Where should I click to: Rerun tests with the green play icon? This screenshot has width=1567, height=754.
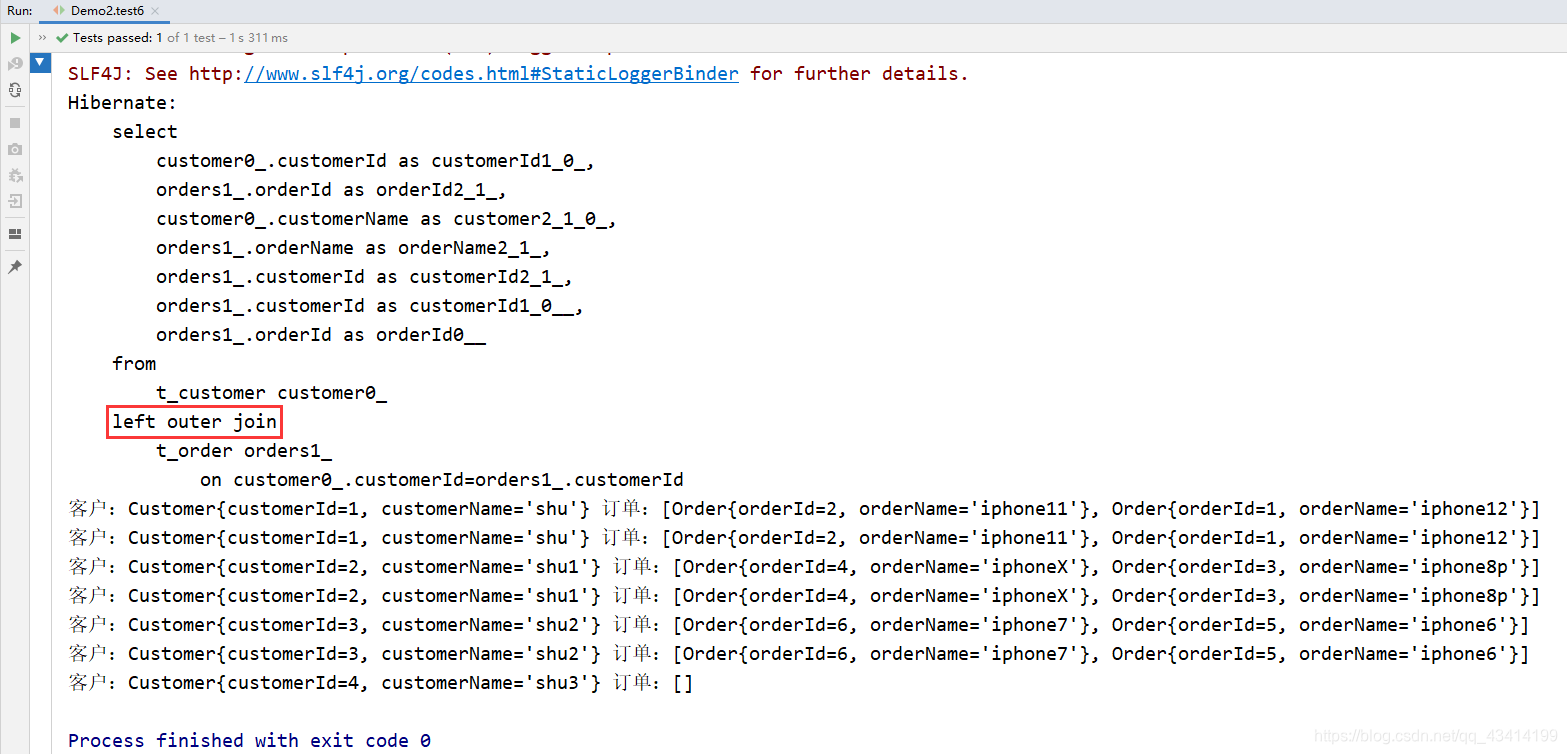(15, 37)
